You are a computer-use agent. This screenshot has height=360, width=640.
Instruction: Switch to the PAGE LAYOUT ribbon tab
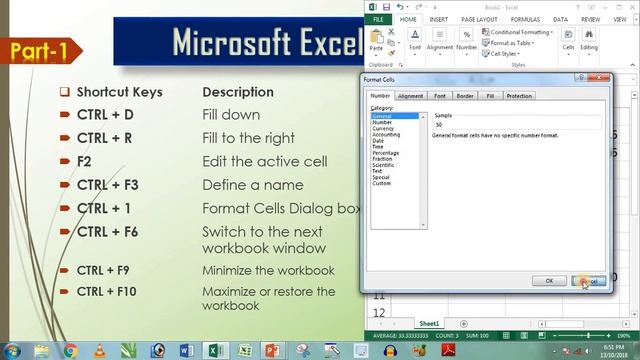click(x=479, y=20)
